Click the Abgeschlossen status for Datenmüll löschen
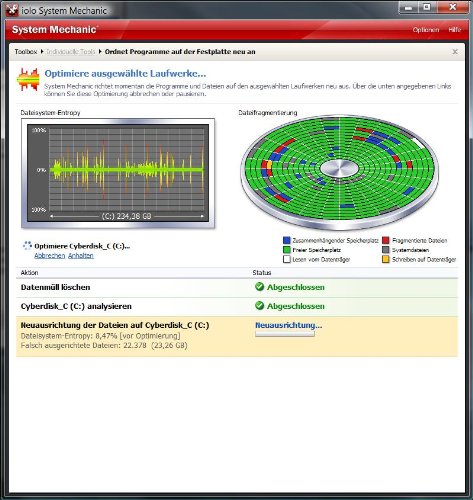The width and height of the screenshot is (473, 500). 296,287
